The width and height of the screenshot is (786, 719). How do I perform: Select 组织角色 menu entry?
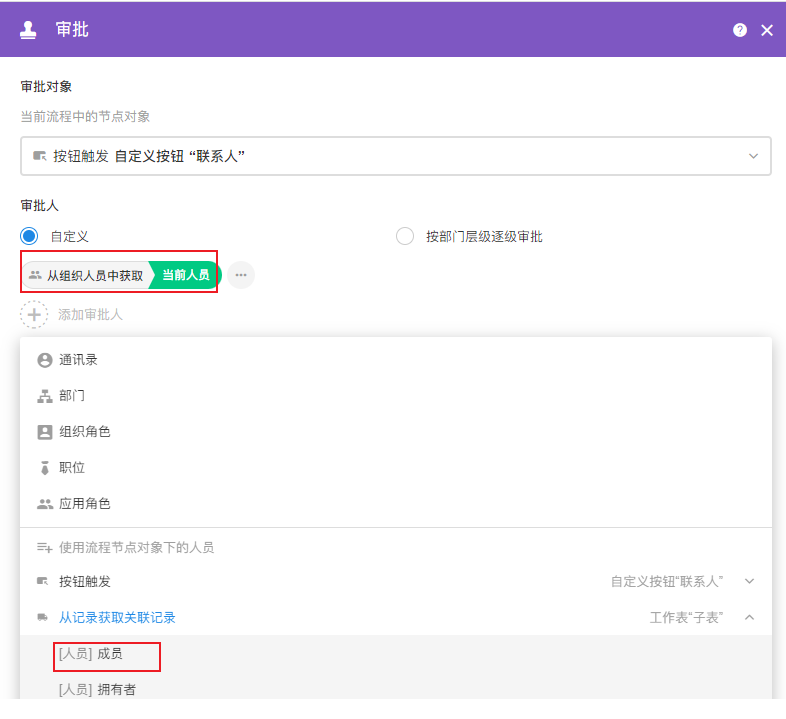84,432
